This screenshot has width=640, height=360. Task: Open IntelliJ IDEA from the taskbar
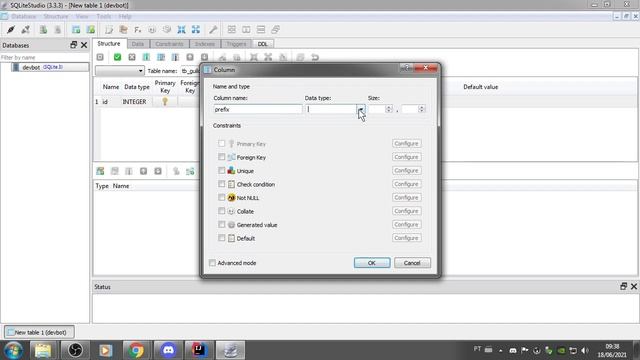[x=199, y=350]
